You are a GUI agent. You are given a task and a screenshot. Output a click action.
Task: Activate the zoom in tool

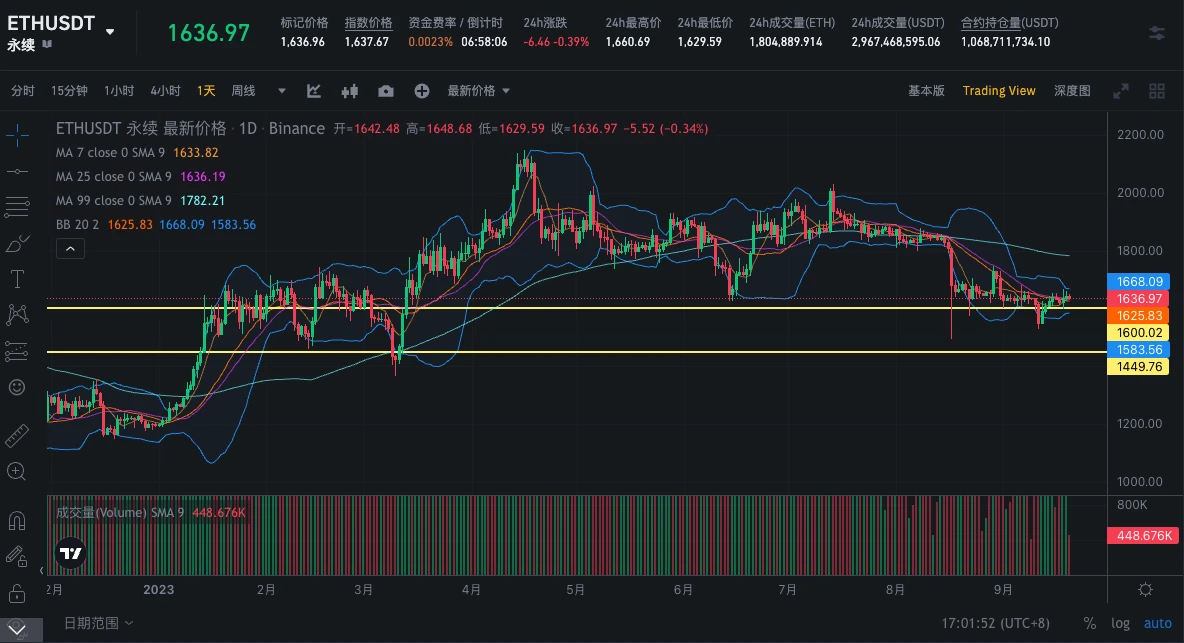pos(17,472)
